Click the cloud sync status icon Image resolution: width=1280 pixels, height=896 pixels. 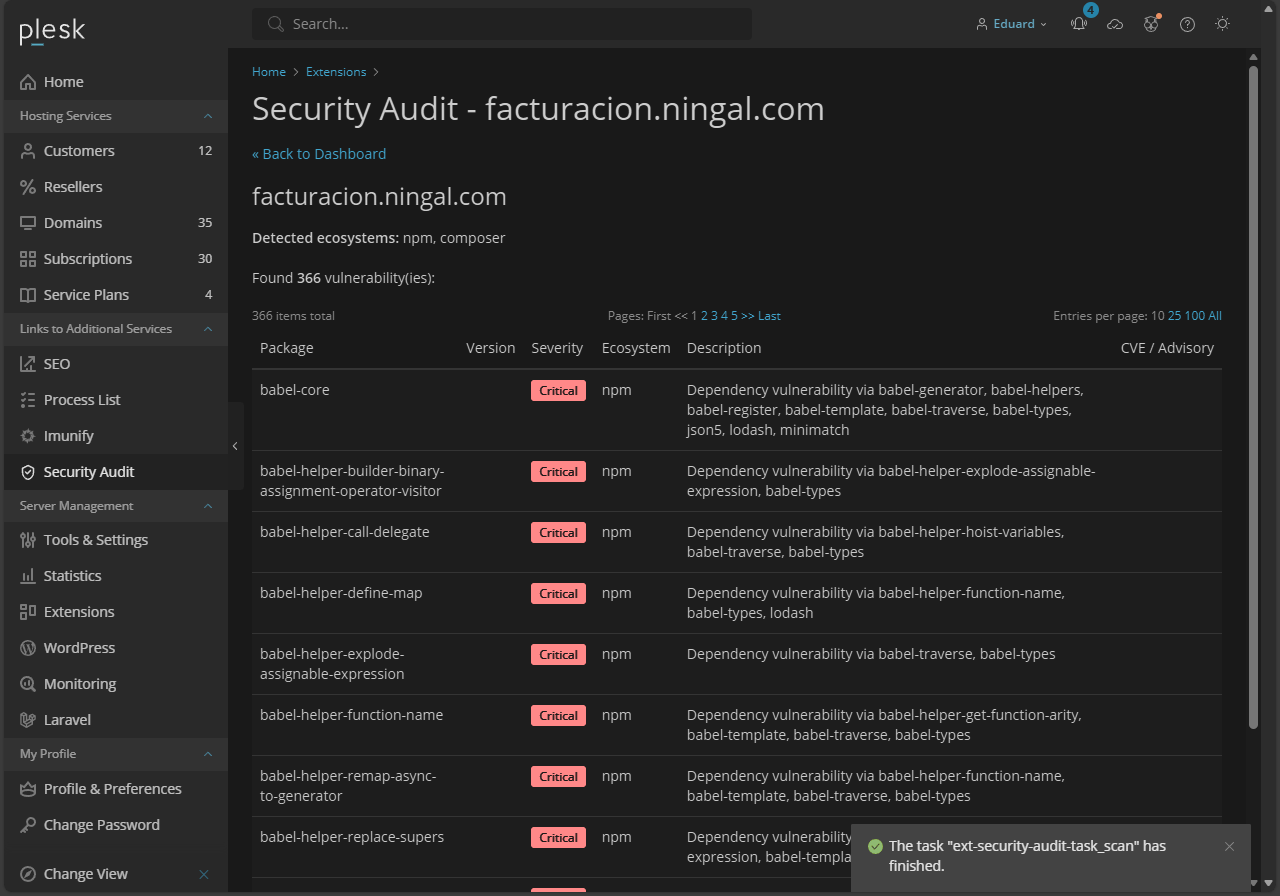coord(1115,23)
